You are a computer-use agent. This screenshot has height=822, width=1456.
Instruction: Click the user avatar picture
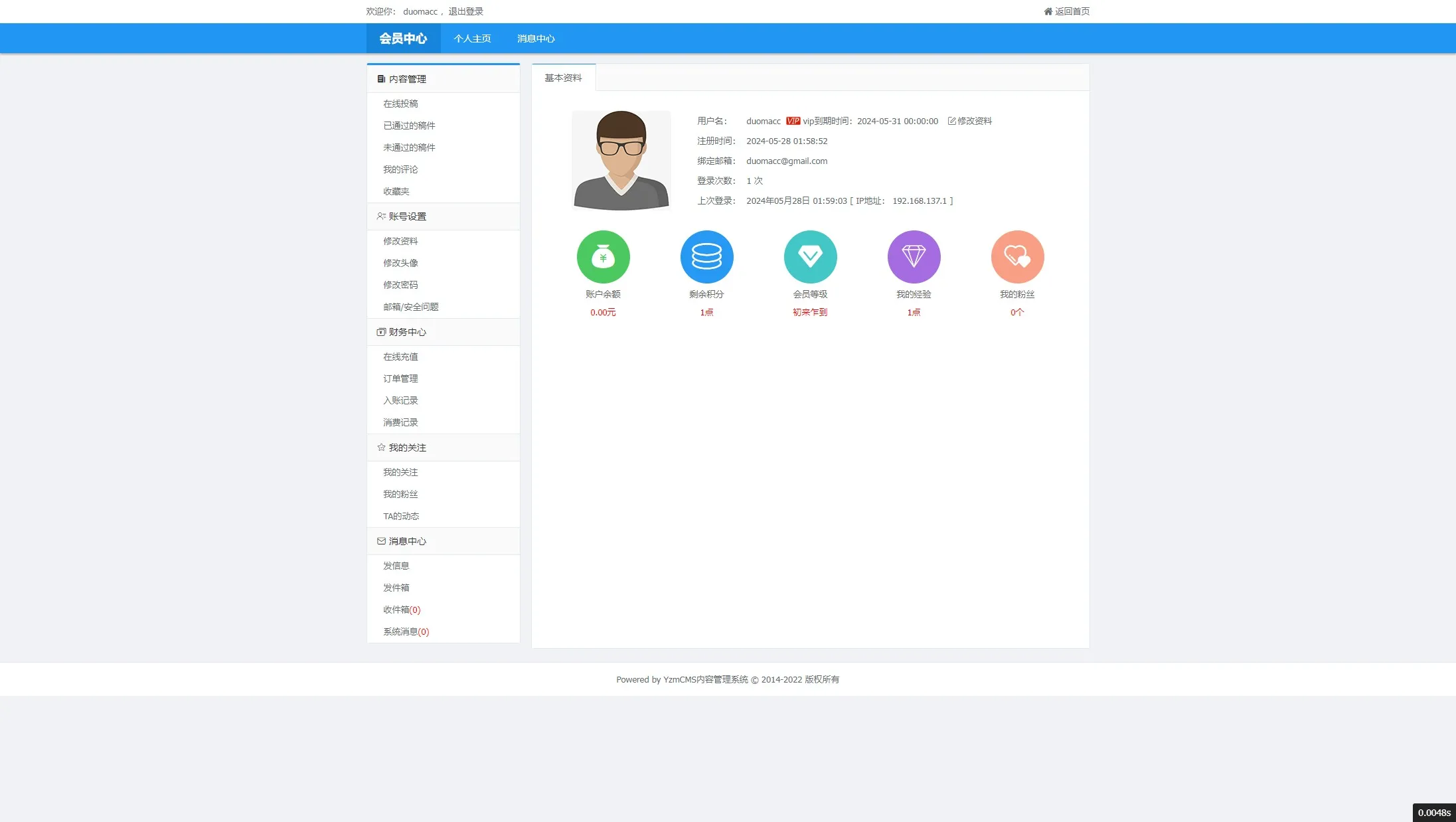621,161
